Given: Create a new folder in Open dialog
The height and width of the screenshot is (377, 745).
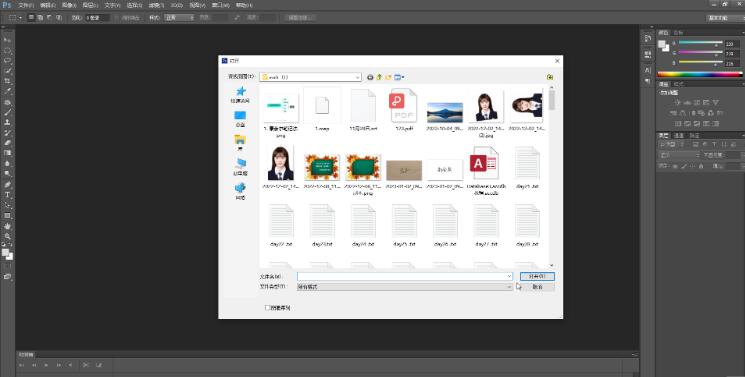Looking at the screenshot, I should (388, 77).
